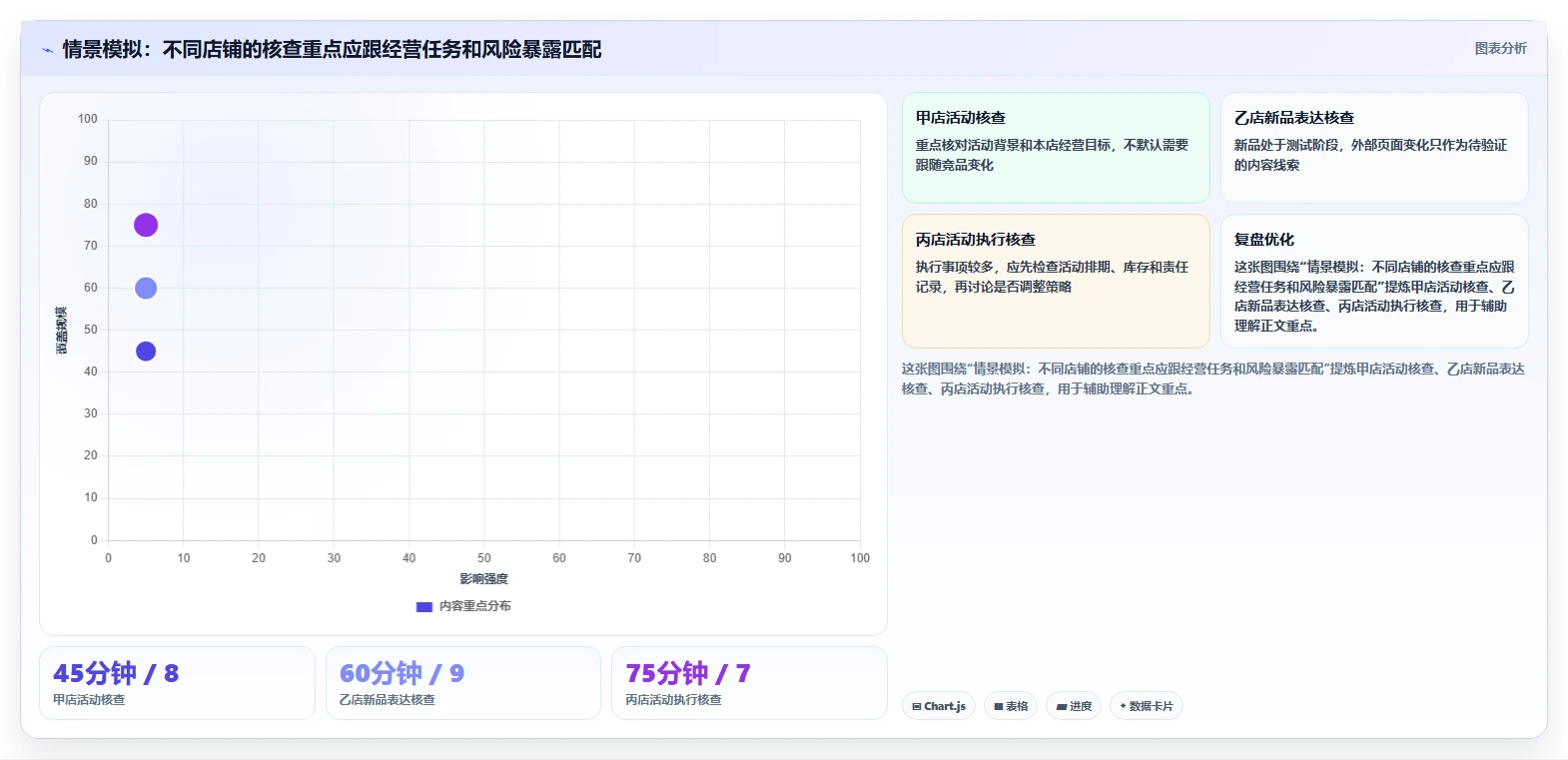Click the 覆盖规模 y-axis label
1568x760 pixels.
(62, 331)
